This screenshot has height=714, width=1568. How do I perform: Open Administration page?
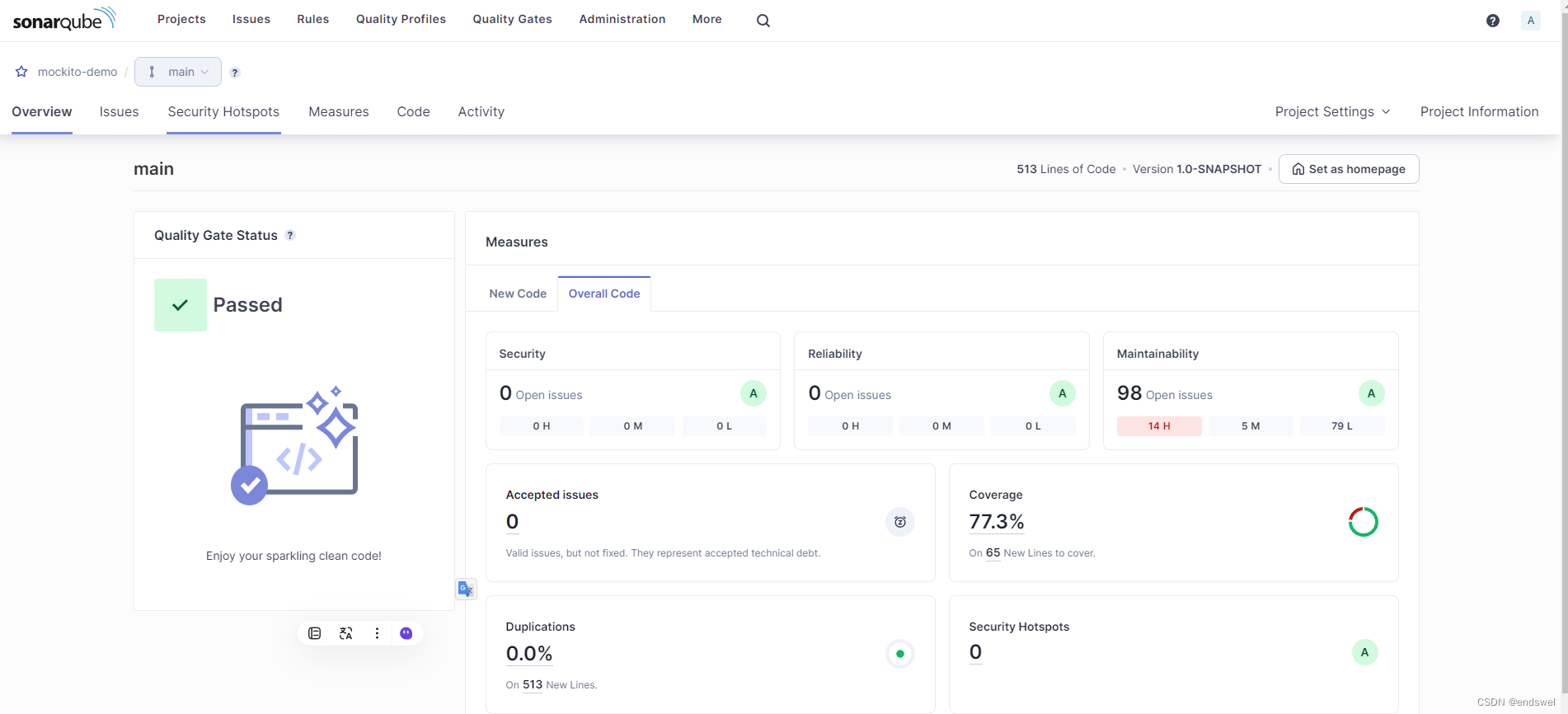pos(622,19)
